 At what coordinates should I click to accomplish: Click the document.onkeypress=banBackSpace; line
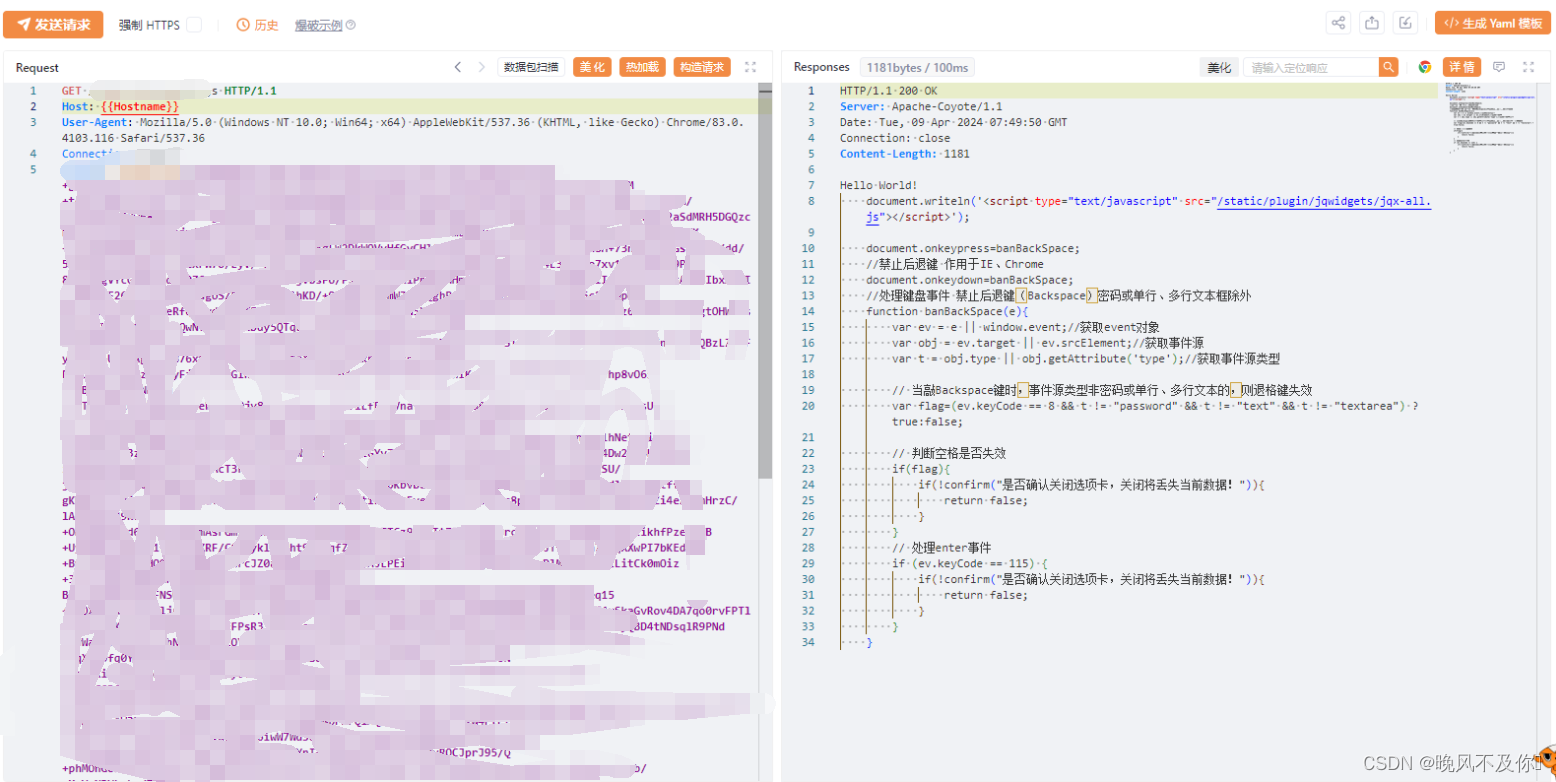coord(973,248)
